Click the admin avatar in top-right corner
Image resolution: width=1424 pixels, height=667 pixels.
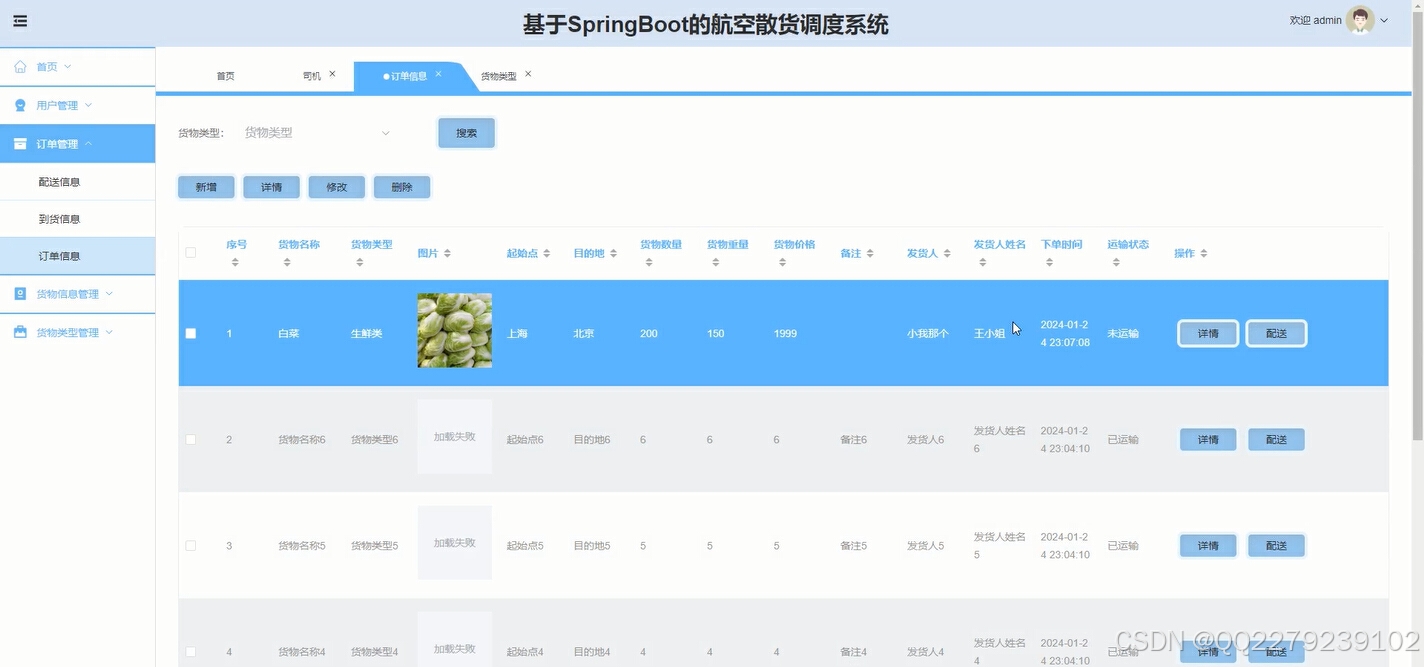tap(1360, 19)
